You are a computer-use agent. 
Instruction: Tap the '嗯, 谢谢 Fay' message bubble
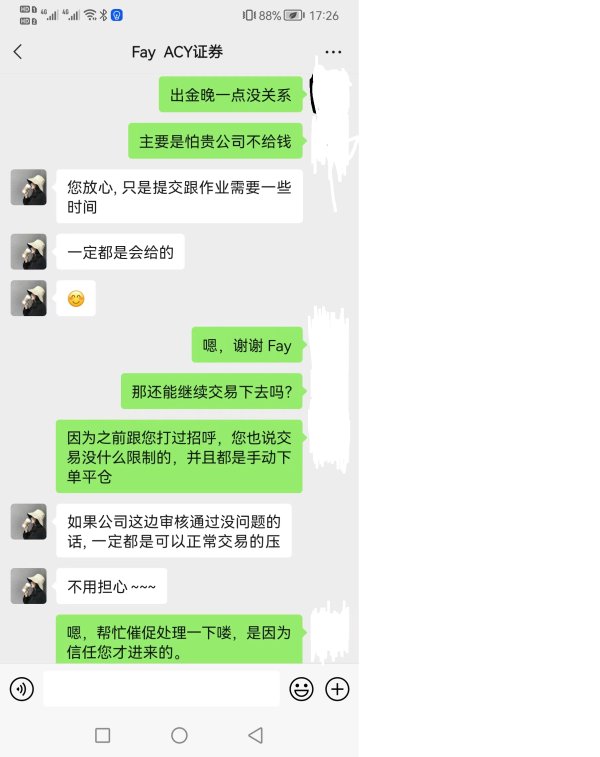(247, 345)
